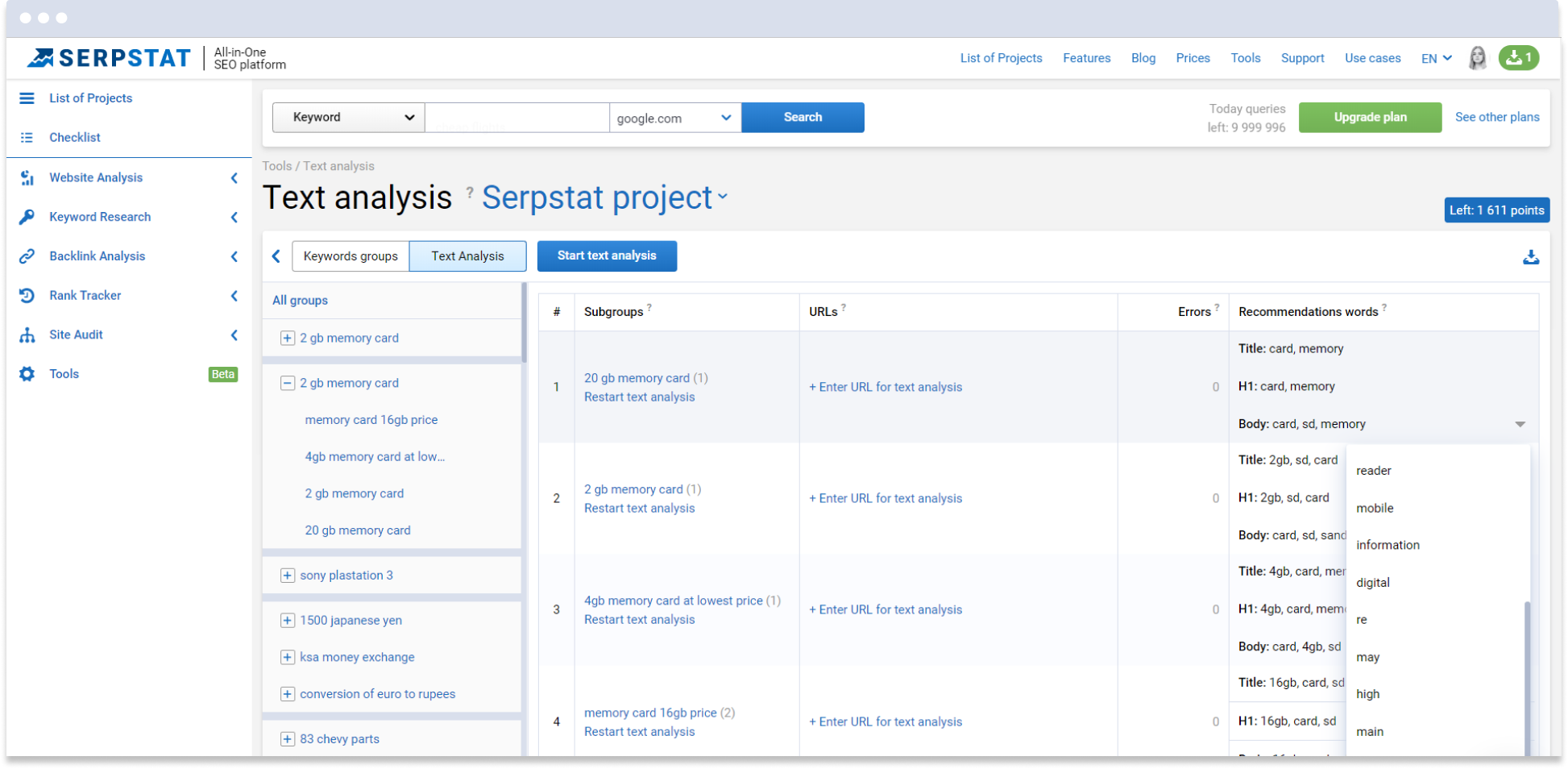Expand the 1500 japanese yen group
The width and height of the screenshot is (1568, 769).
coord(287,621)
